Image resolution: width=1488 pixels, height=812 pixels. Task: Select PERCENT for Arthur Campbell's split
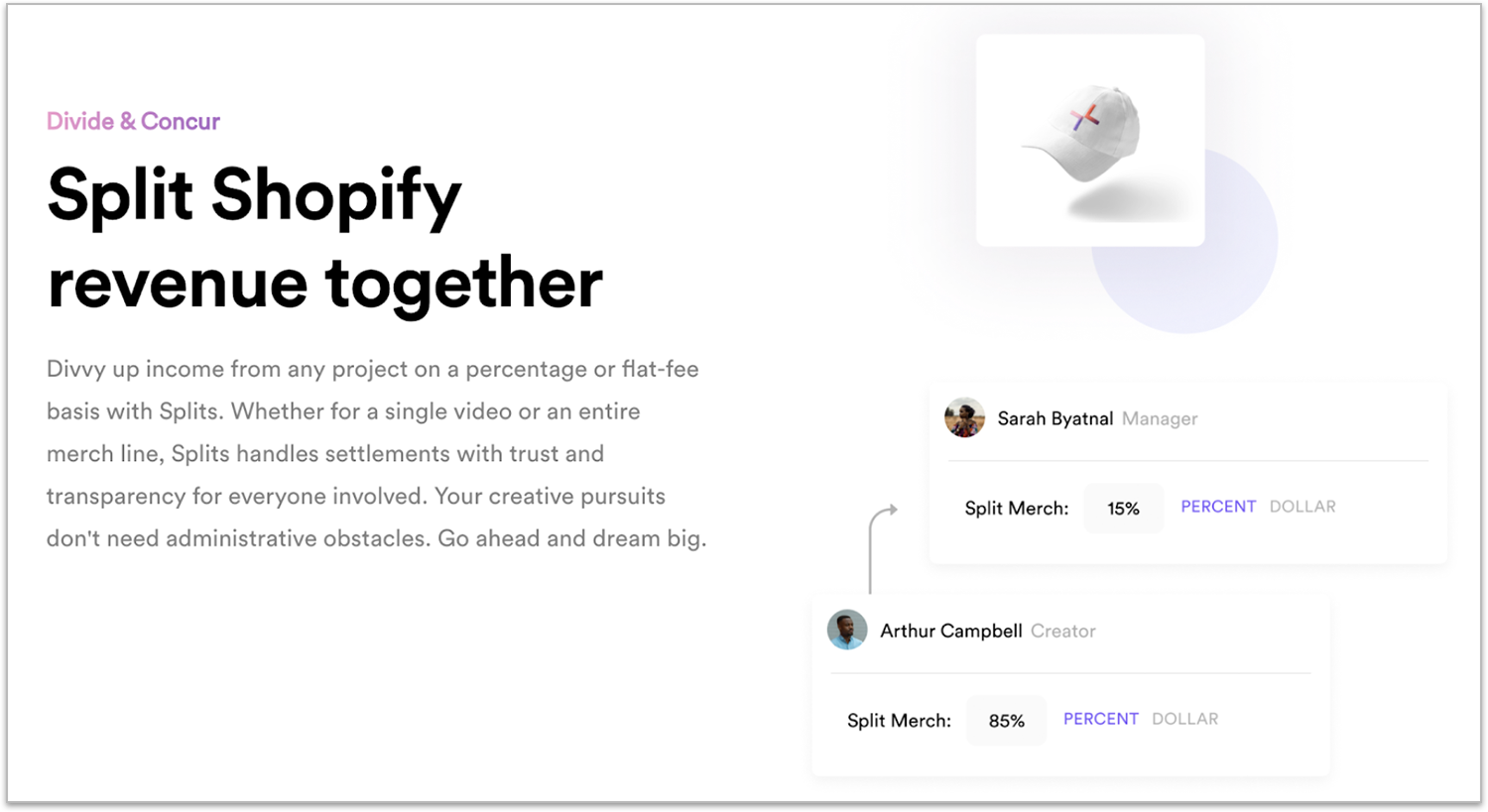[1101, 719]
